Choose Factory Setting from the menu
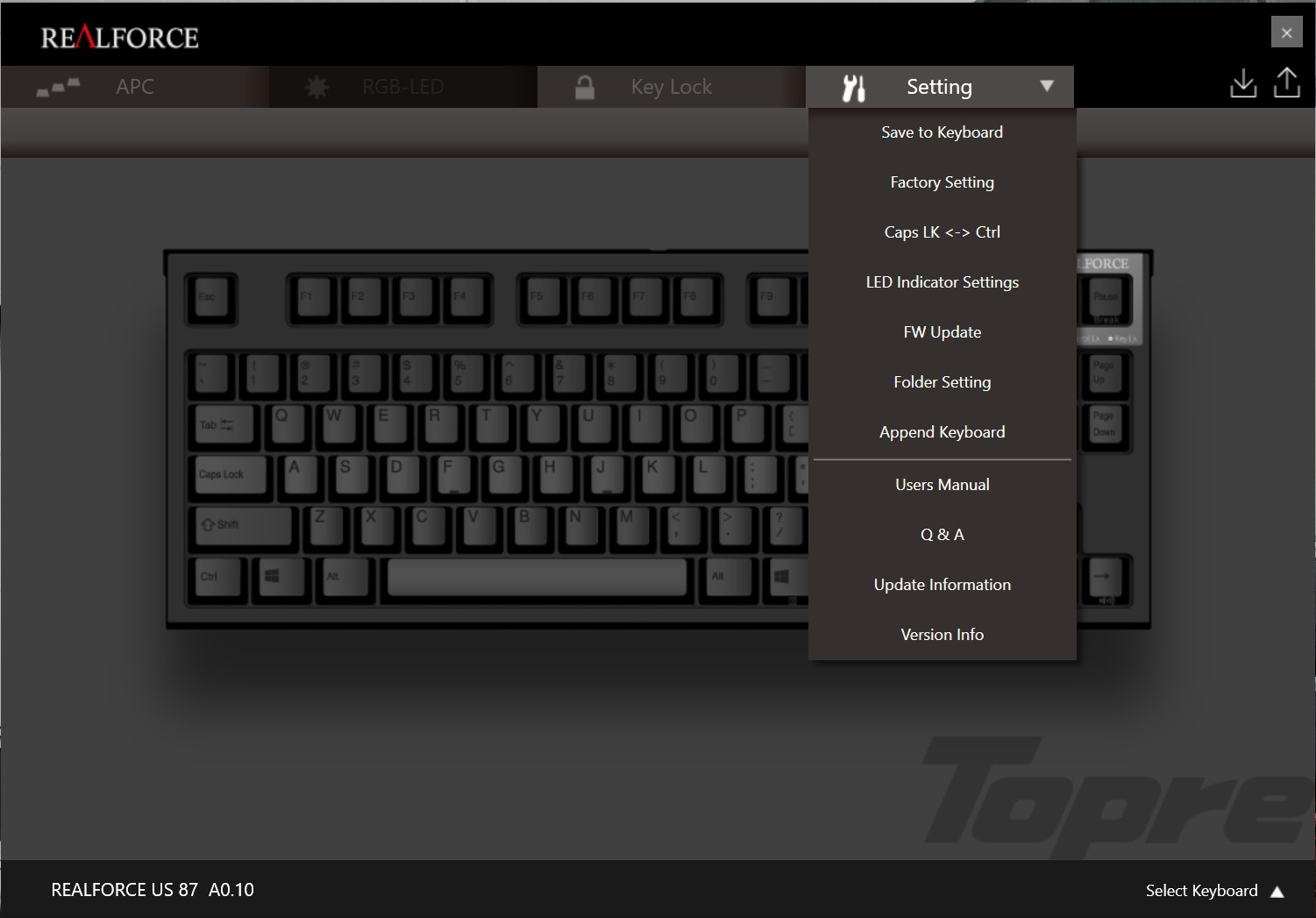 942,181
